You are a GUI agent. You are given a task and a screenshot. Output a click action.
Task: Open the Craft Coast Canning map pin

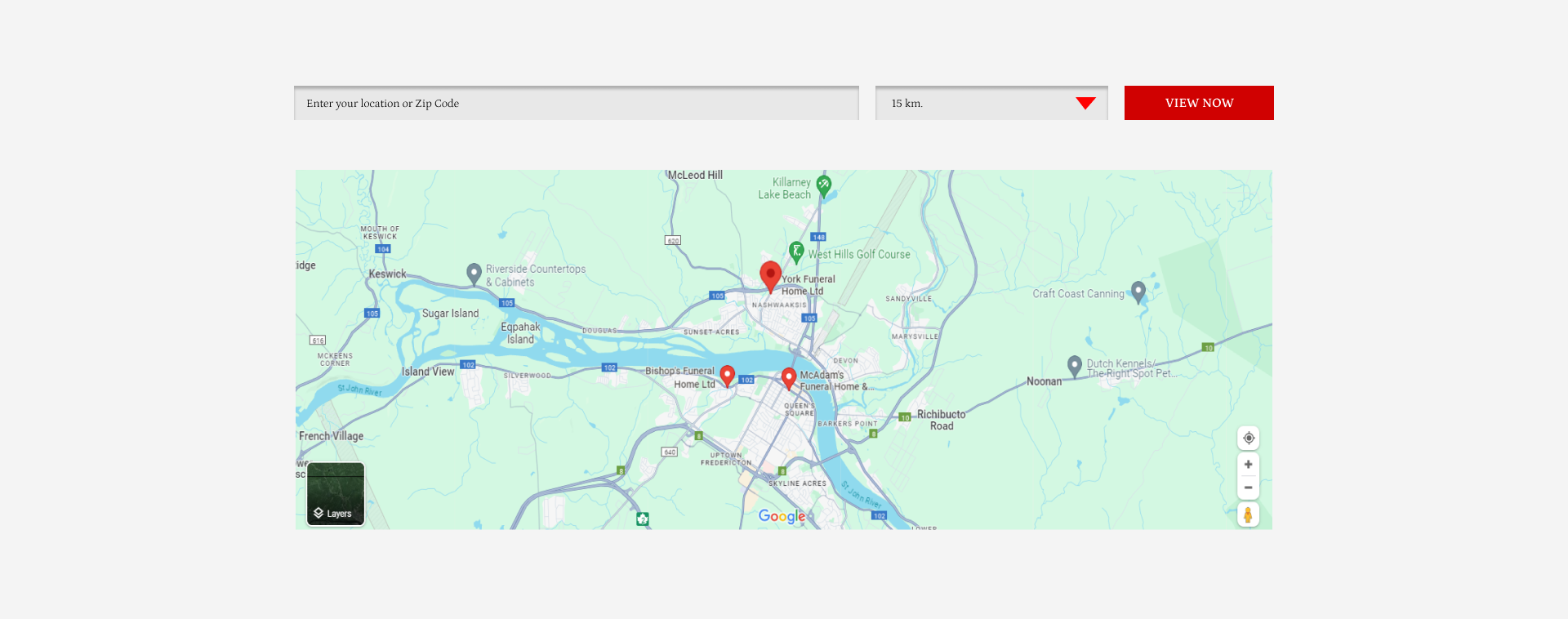pyautogui.click(x=1138, y=292)
